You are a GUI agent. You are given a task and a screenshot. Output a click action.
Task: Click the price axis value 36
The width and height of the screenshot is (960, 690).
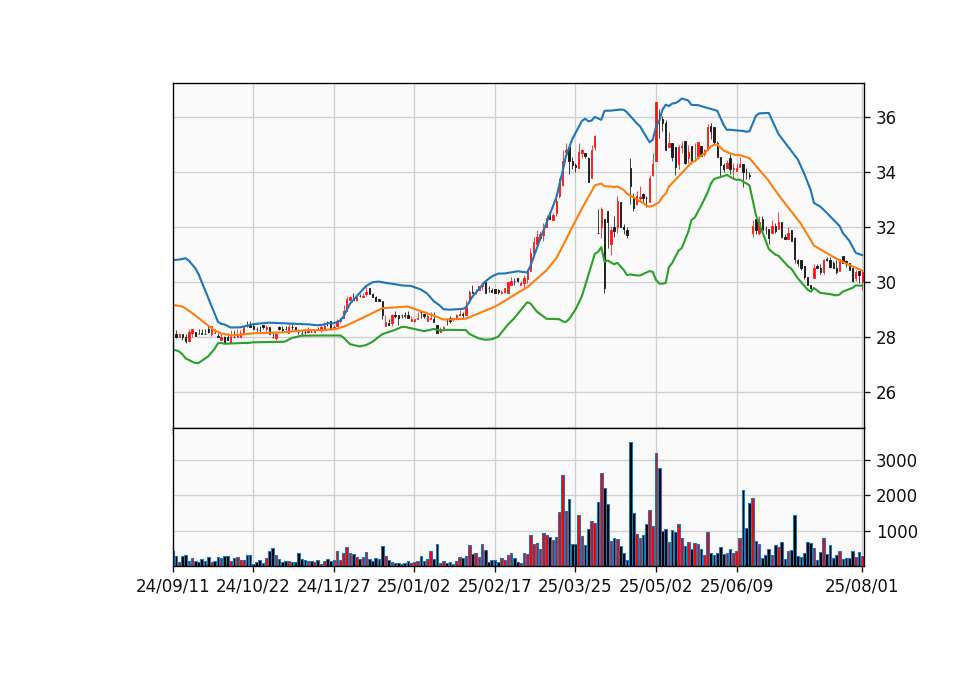pos(885,118)
